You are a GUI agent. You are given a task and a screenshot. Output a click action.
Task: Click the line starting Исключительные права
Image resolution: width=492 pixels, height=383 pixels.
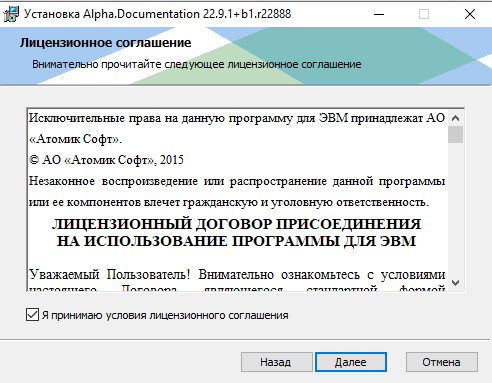(x=237, y=118)
